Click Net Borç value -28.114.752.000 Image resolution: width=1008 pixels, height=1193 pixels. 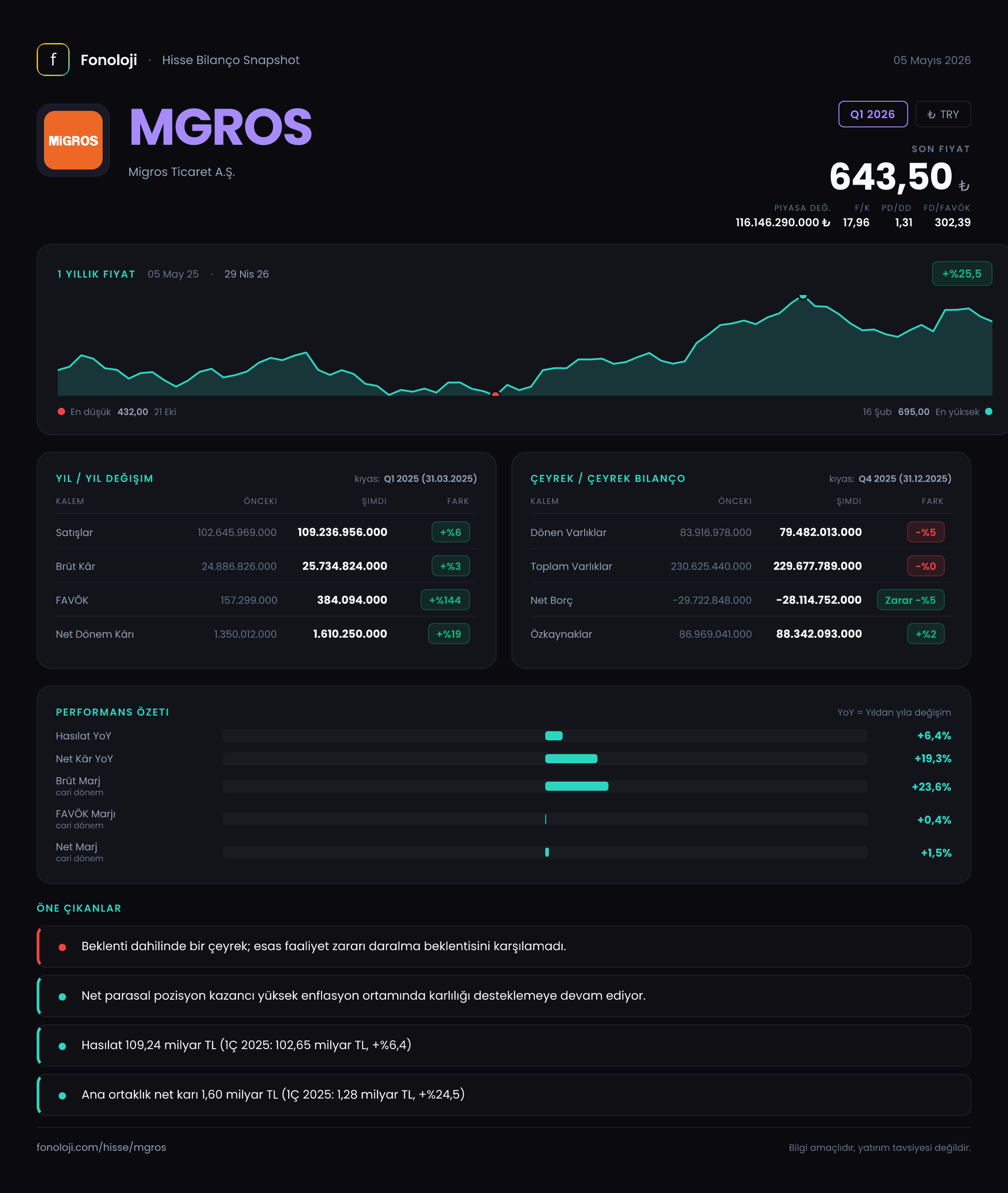[819, 600]
